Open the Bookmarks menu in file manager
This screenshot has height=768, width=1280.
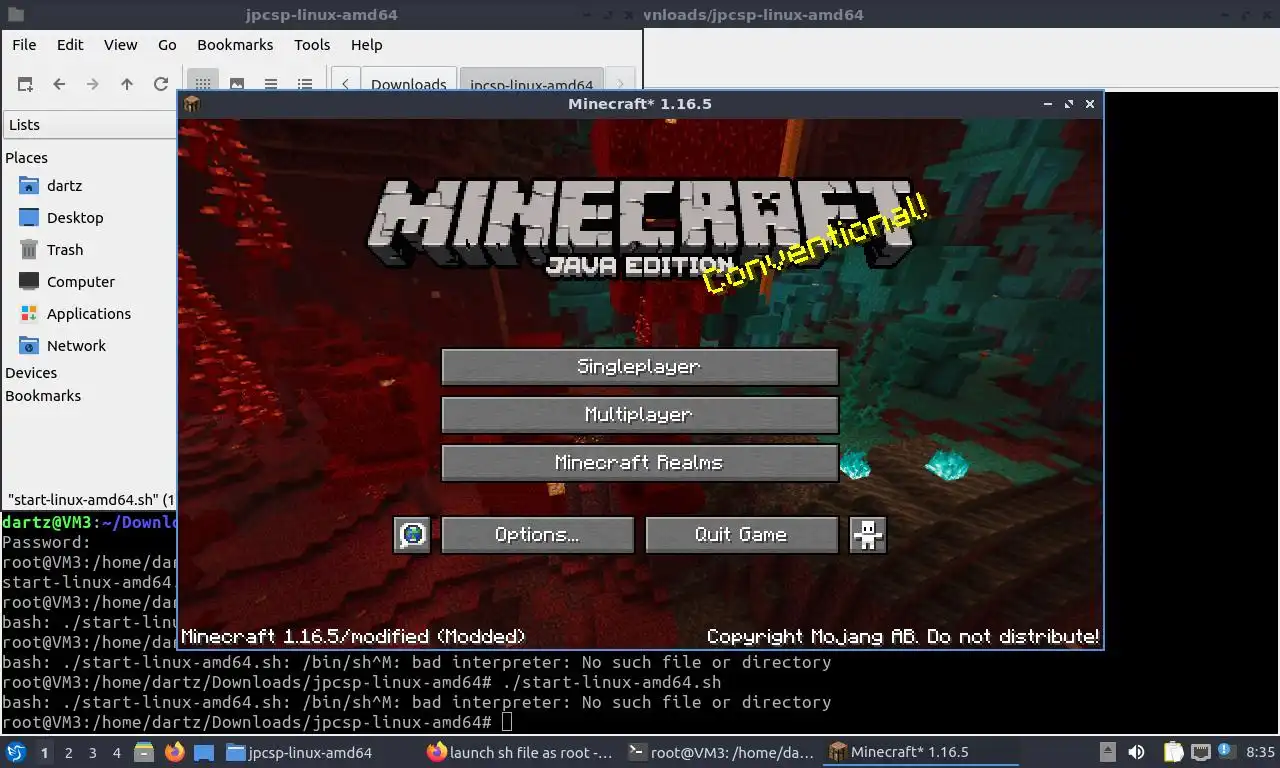click(235, 45)
